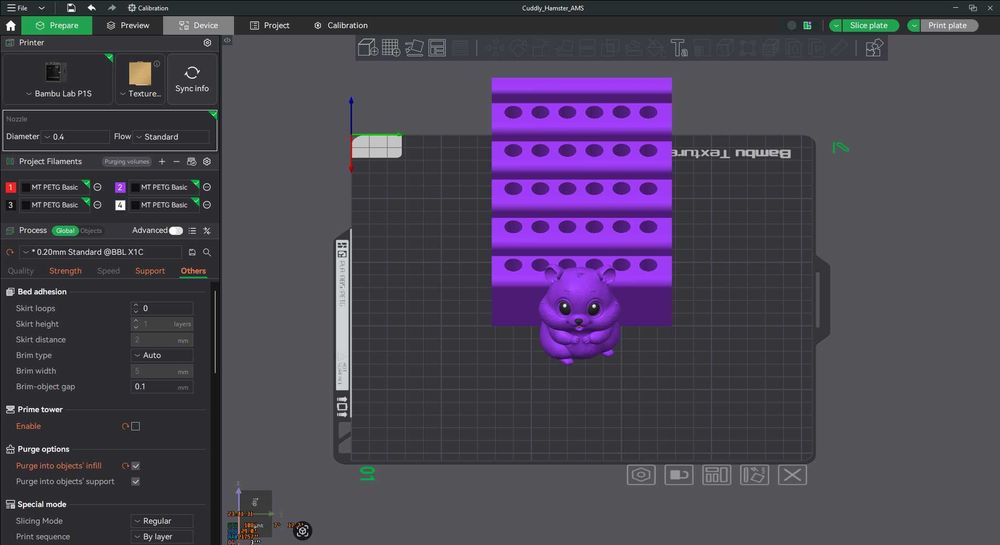
Task: Click the Print plate button
Action: click(948, 25)
